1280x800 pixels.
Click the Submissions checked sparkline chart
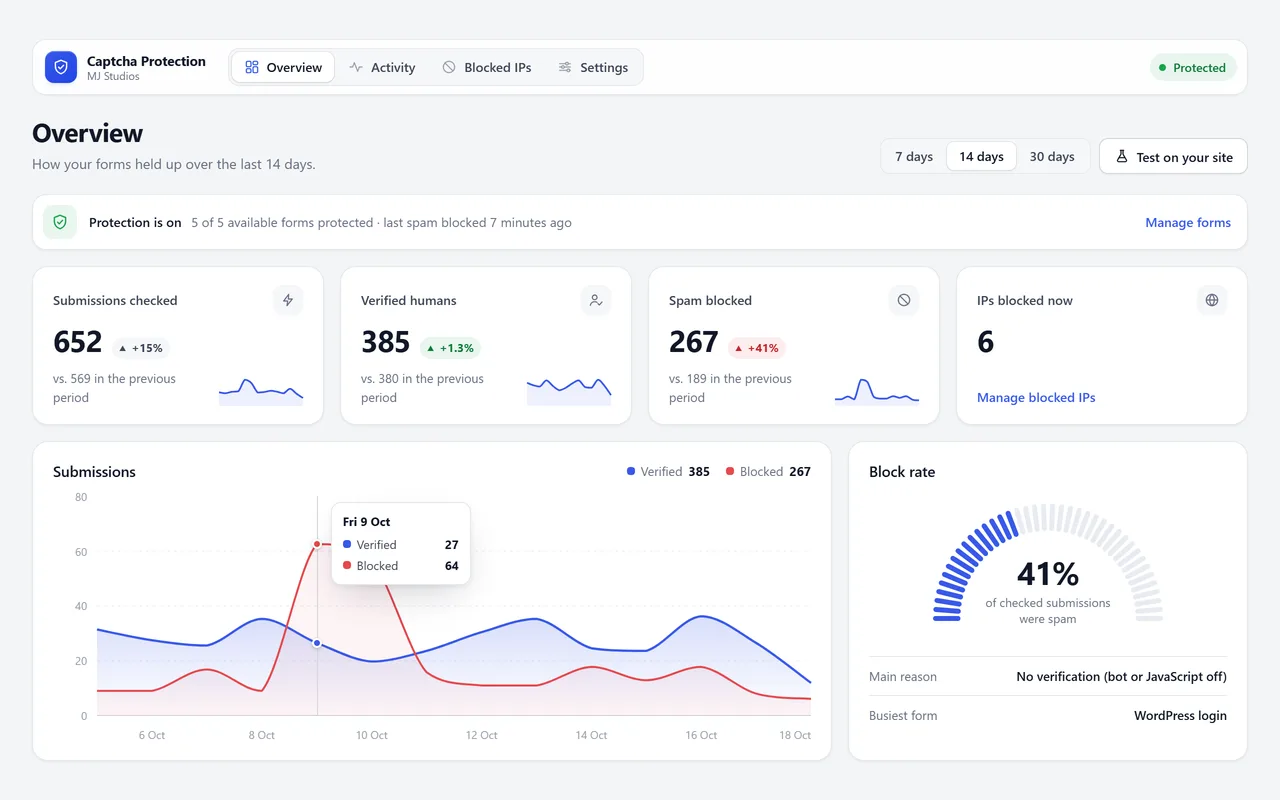coord(261,392)
